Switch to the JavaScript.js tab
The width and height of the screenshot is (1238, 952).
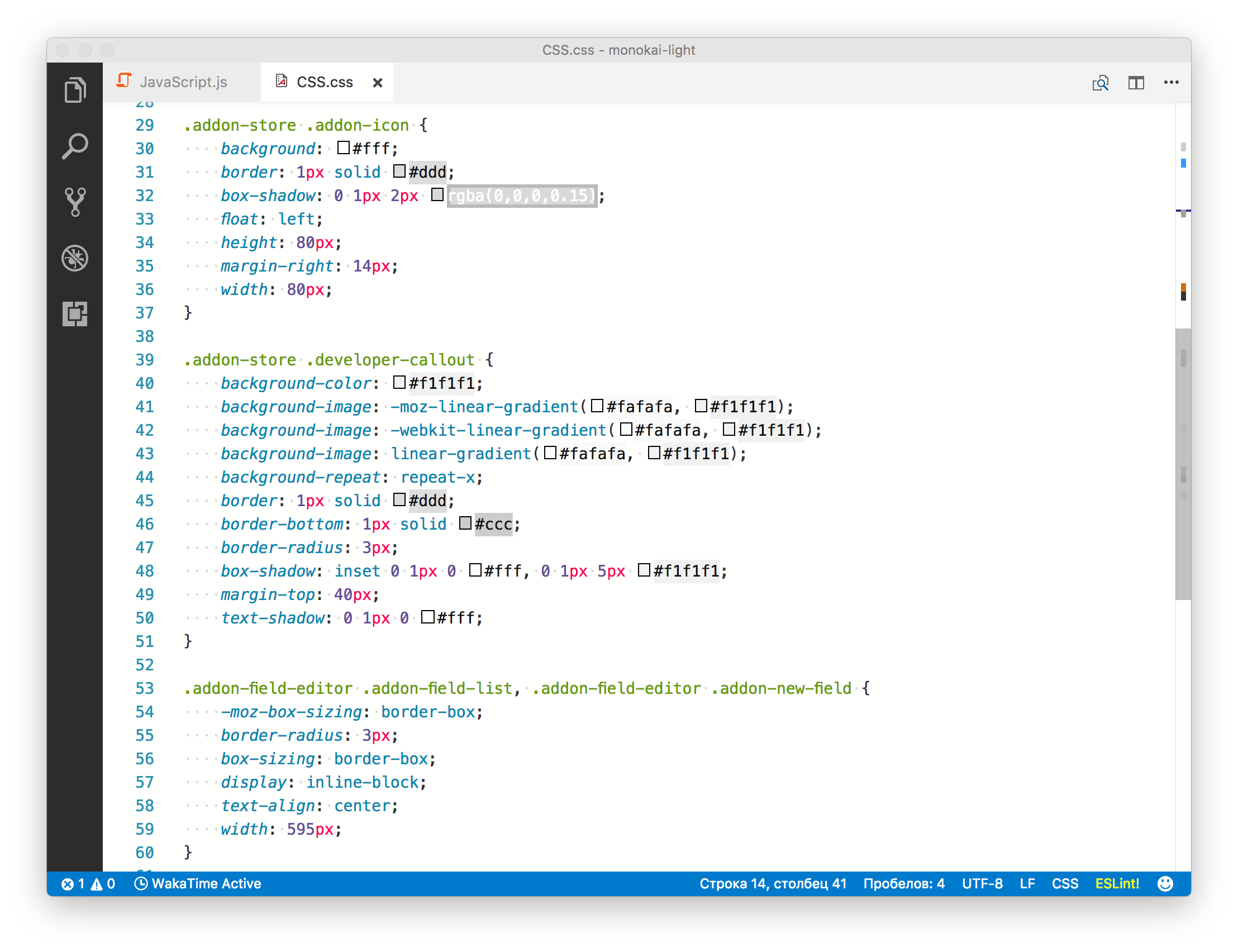pos(183,82)
